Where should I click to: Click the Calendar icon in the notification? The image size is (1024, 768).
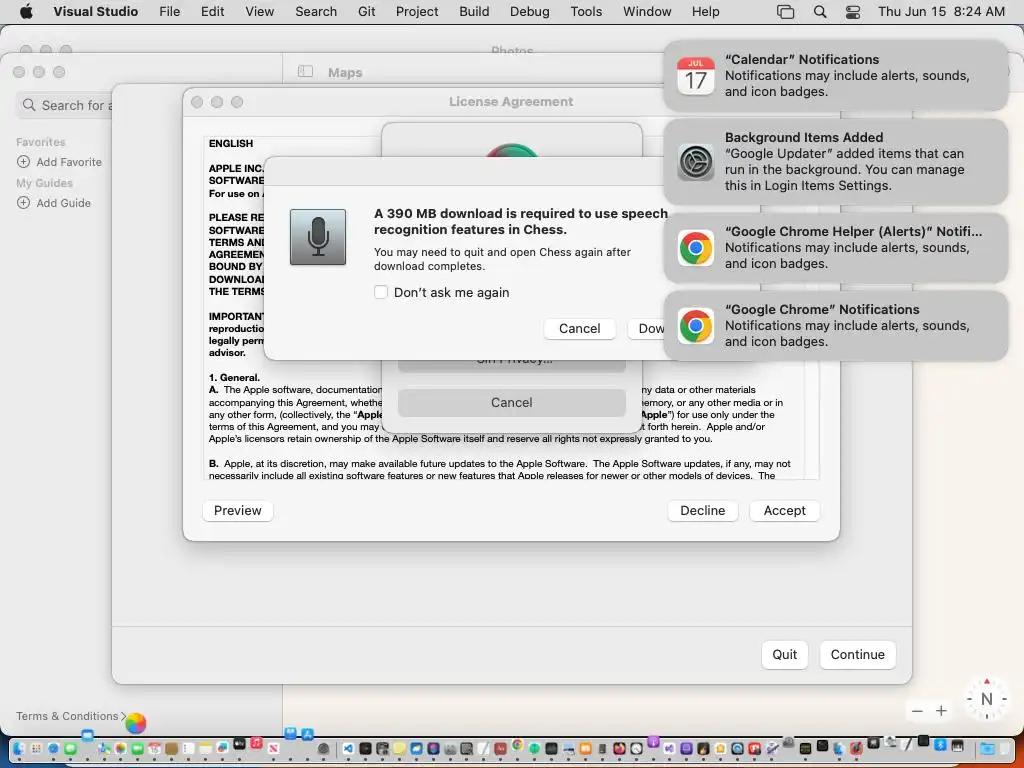point(696,76)
